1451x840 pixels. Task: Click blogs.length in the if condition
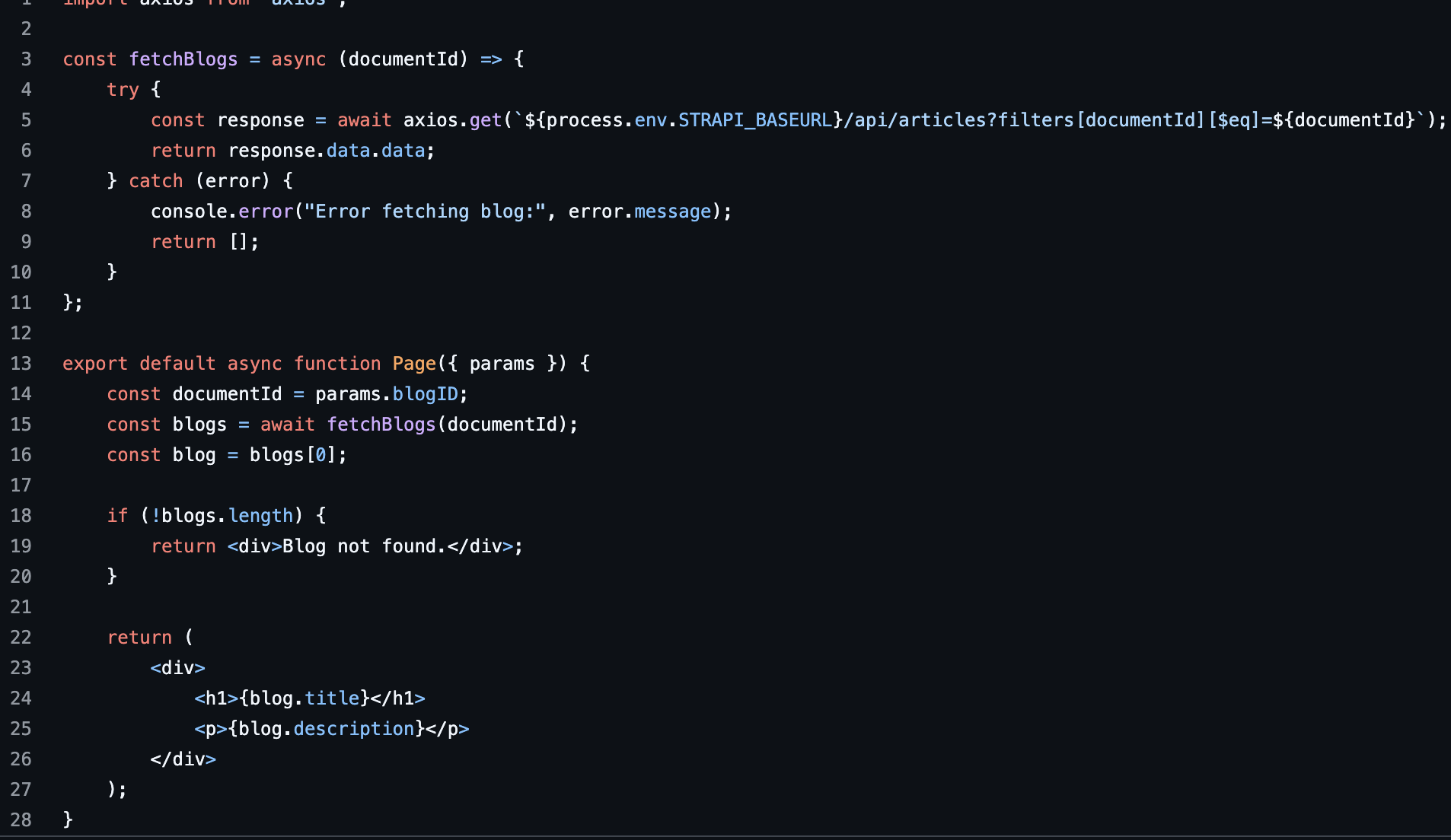click(227, 516)
